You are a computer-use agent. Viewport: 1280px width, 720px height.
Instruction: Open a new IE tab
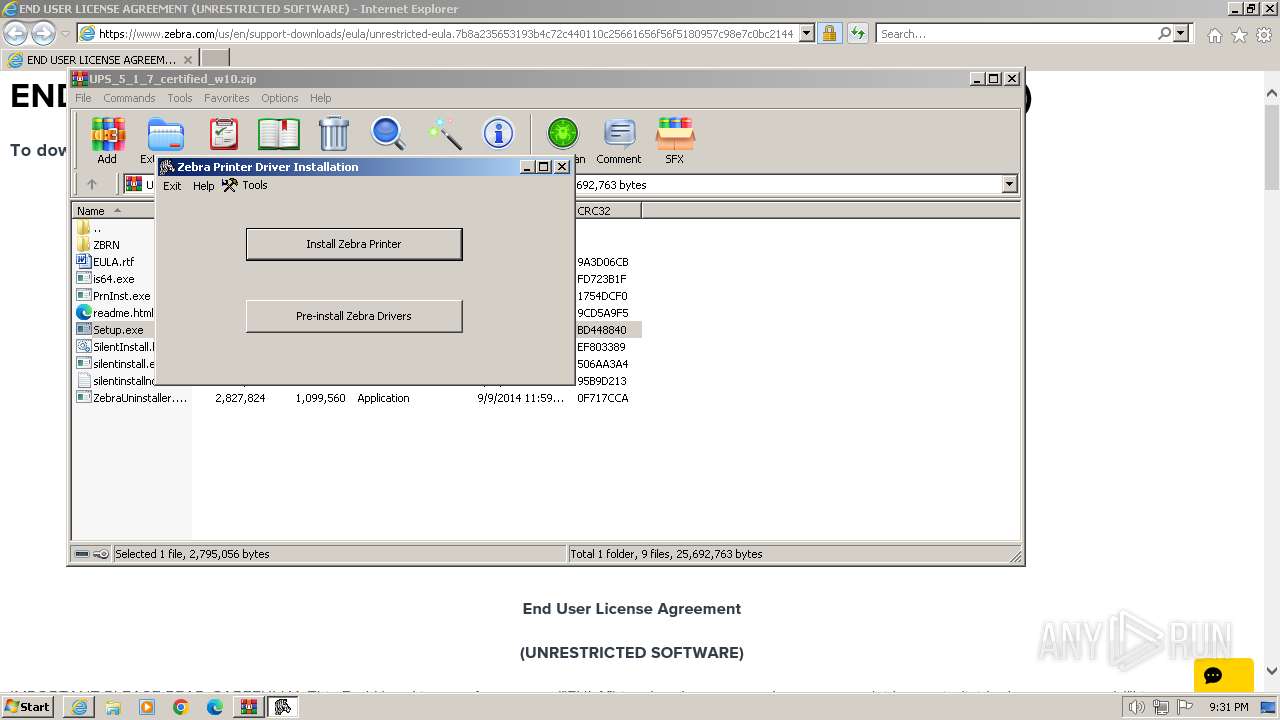click(215, 60)
